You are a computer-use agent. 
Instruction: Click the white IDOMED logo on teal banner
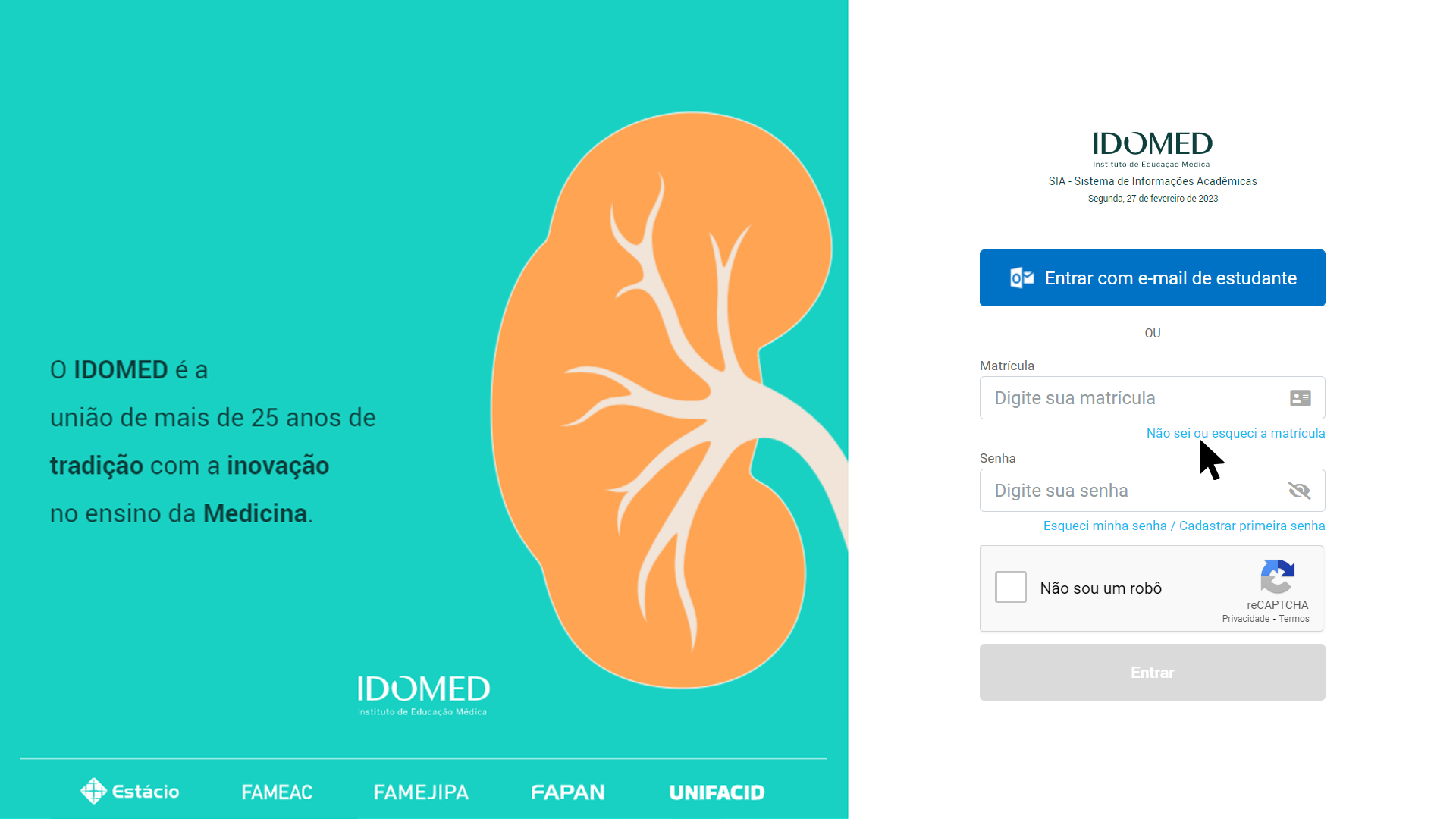point(423,695)
